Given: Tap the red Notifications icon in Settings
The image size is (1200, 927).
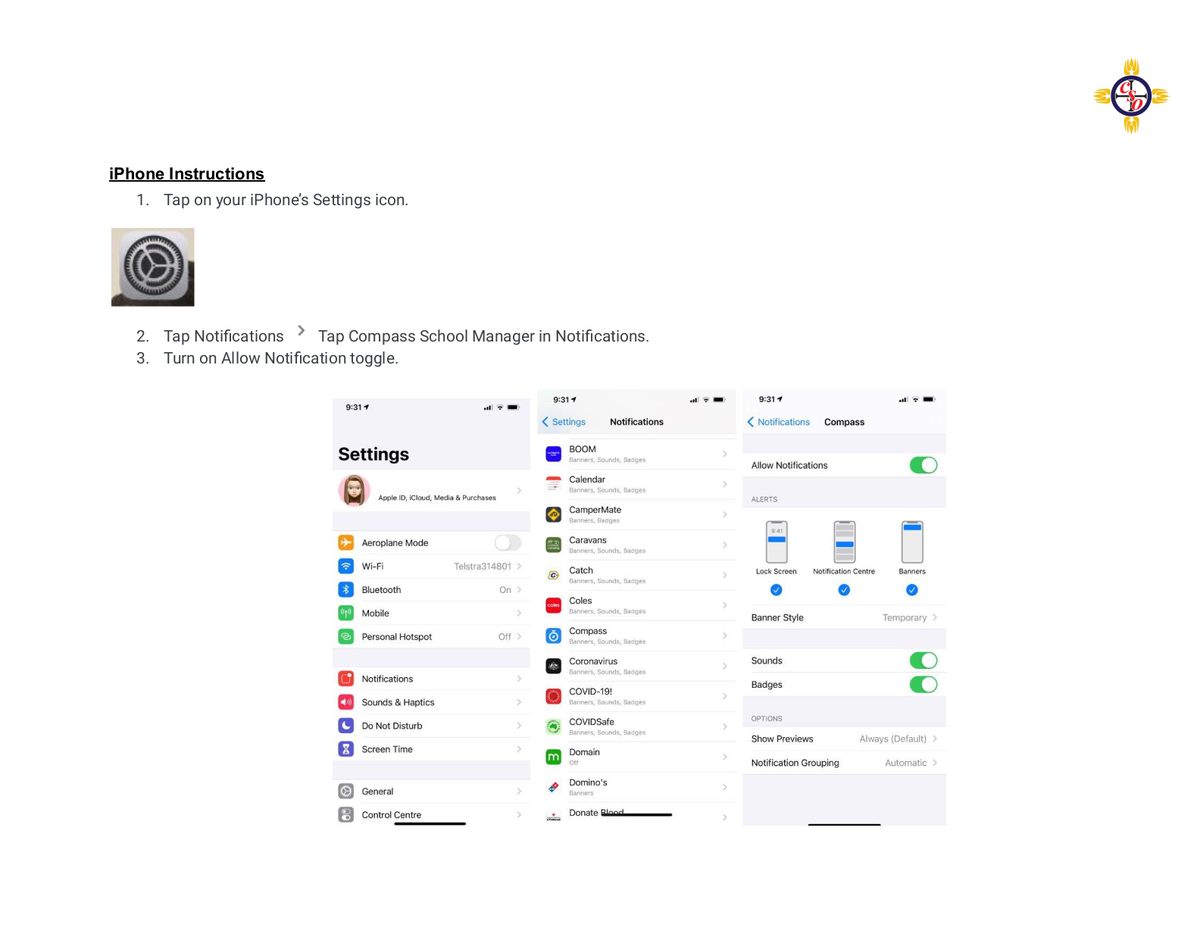Looking at the screenshot, I should click(346, 678).
